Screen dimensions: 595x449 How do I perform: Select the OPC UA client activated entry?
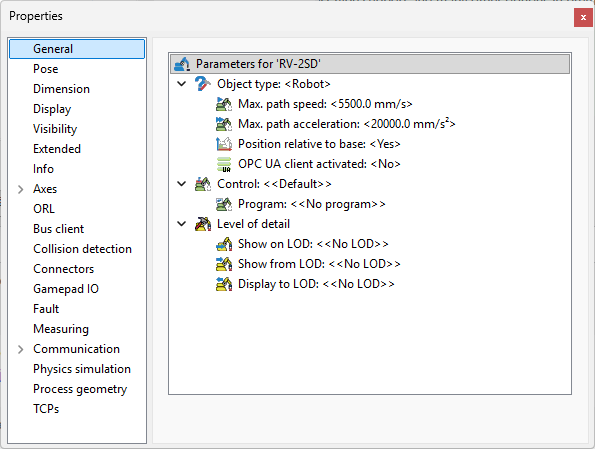319,164
